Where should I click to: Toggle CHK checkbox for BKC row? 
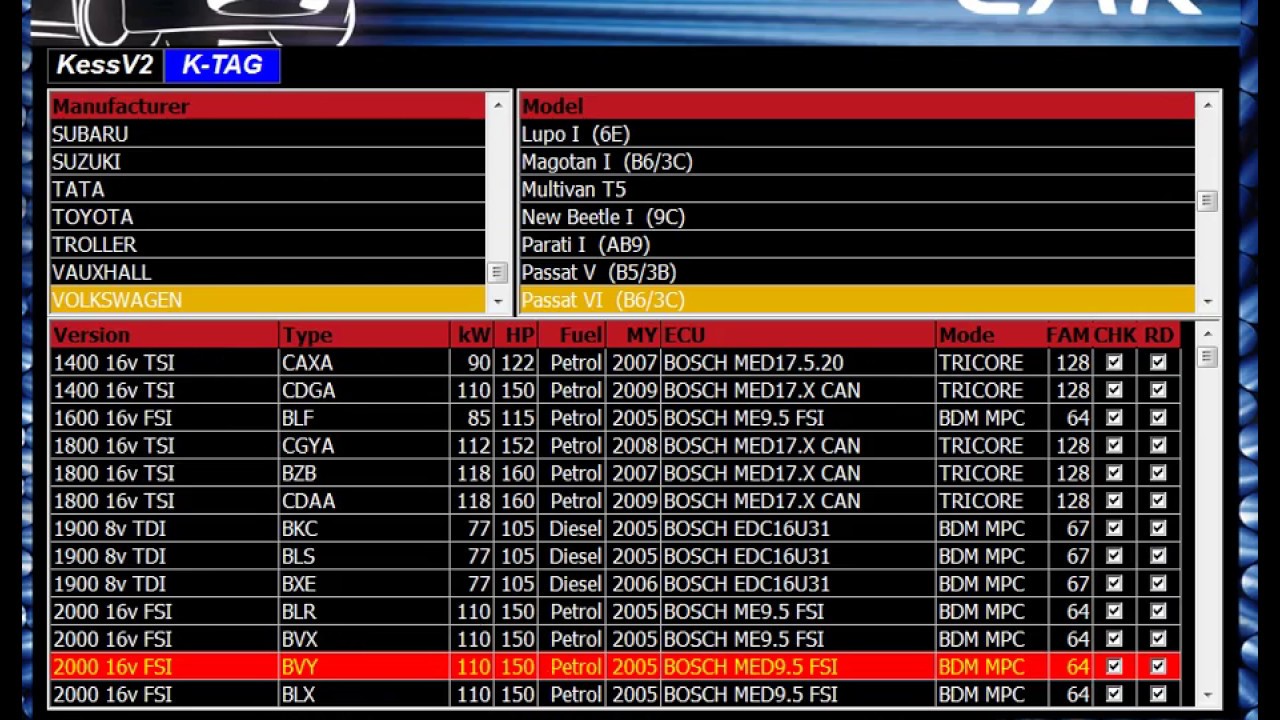pos(1114,529)
